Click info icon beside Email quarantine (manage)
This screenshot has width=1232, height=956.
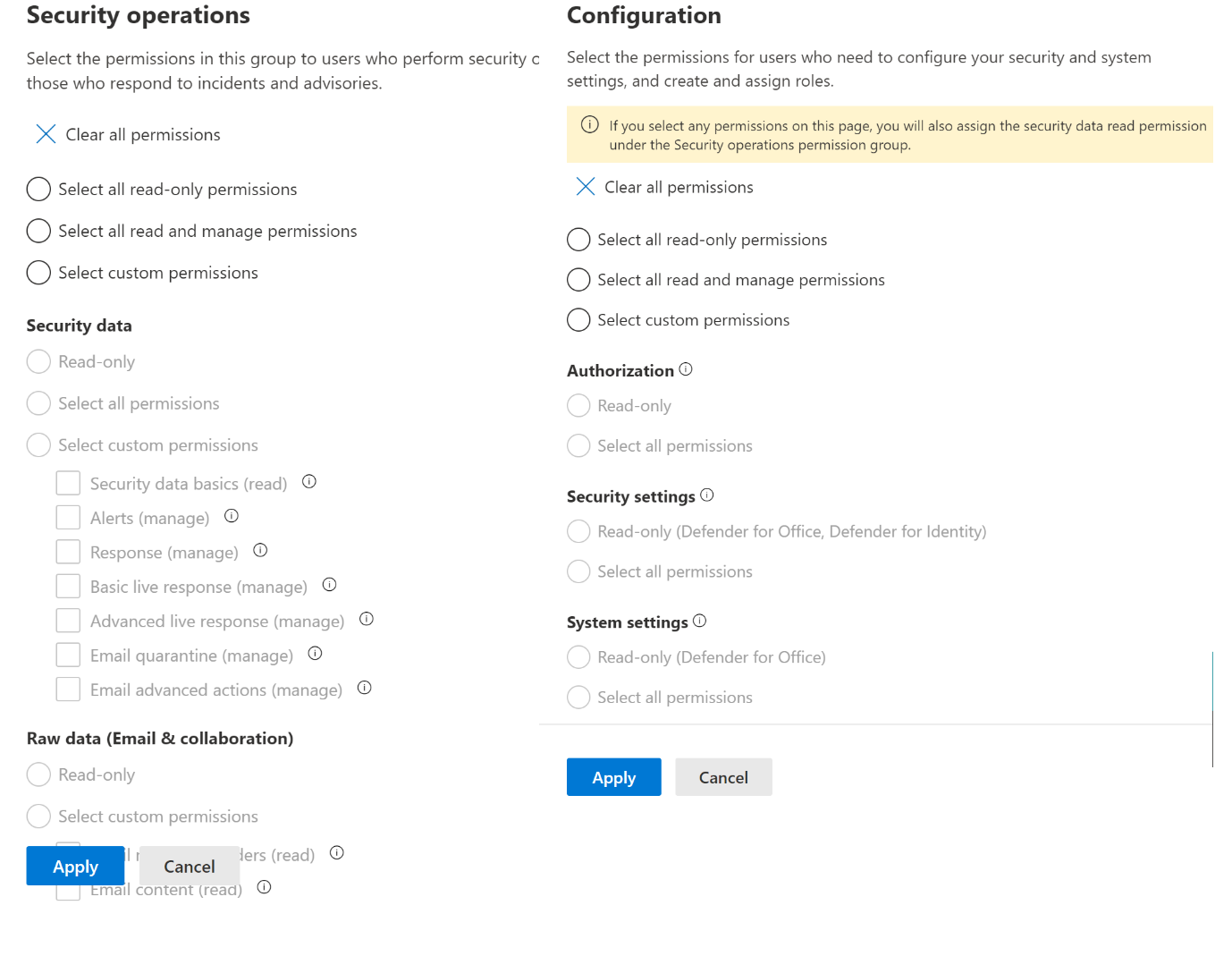coord(315,654)
